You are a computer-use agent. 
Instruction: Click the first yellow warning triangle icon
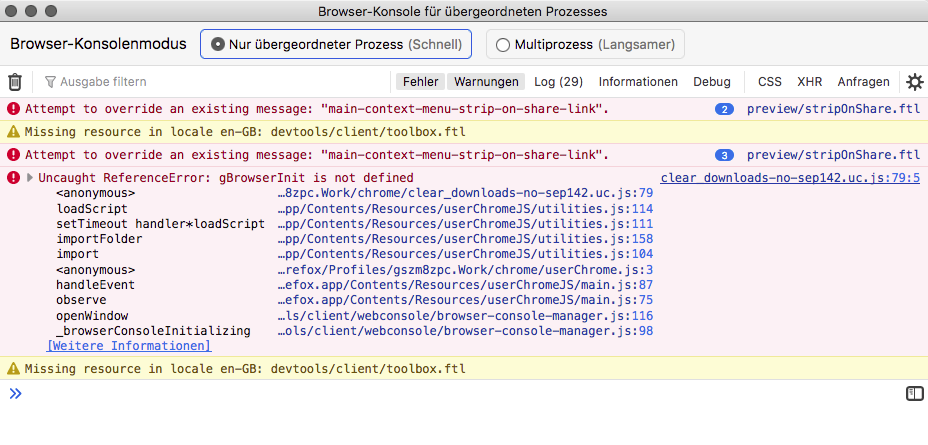pos(13,132)
